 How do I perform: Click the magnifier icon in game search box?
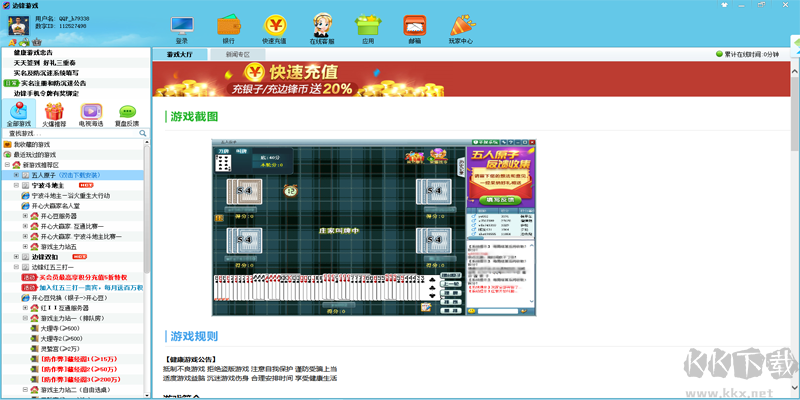tap(143, 133)
